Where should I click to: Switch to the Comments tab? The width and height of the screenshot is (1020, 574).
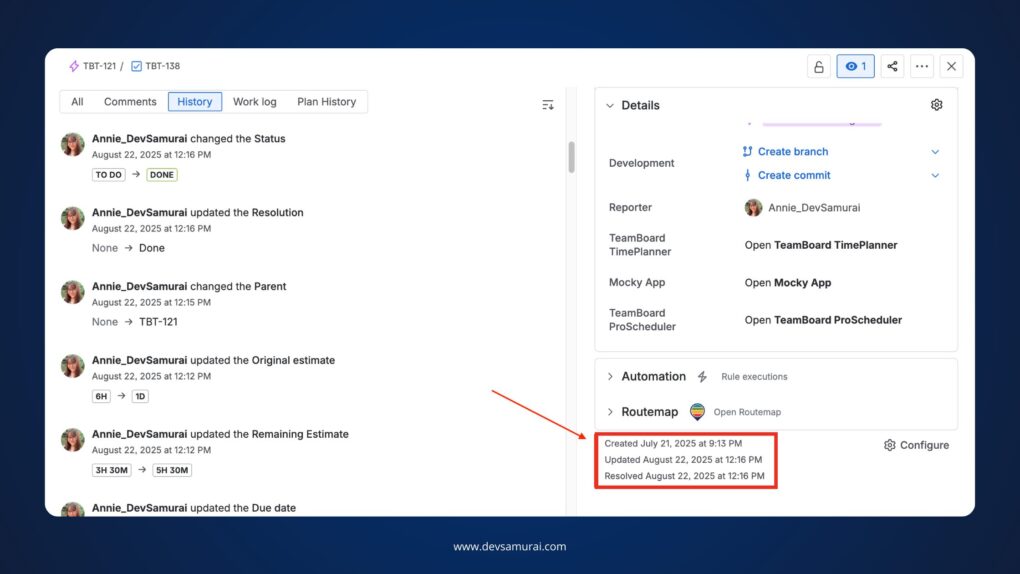pyautogui.click(x=130, y=102)
